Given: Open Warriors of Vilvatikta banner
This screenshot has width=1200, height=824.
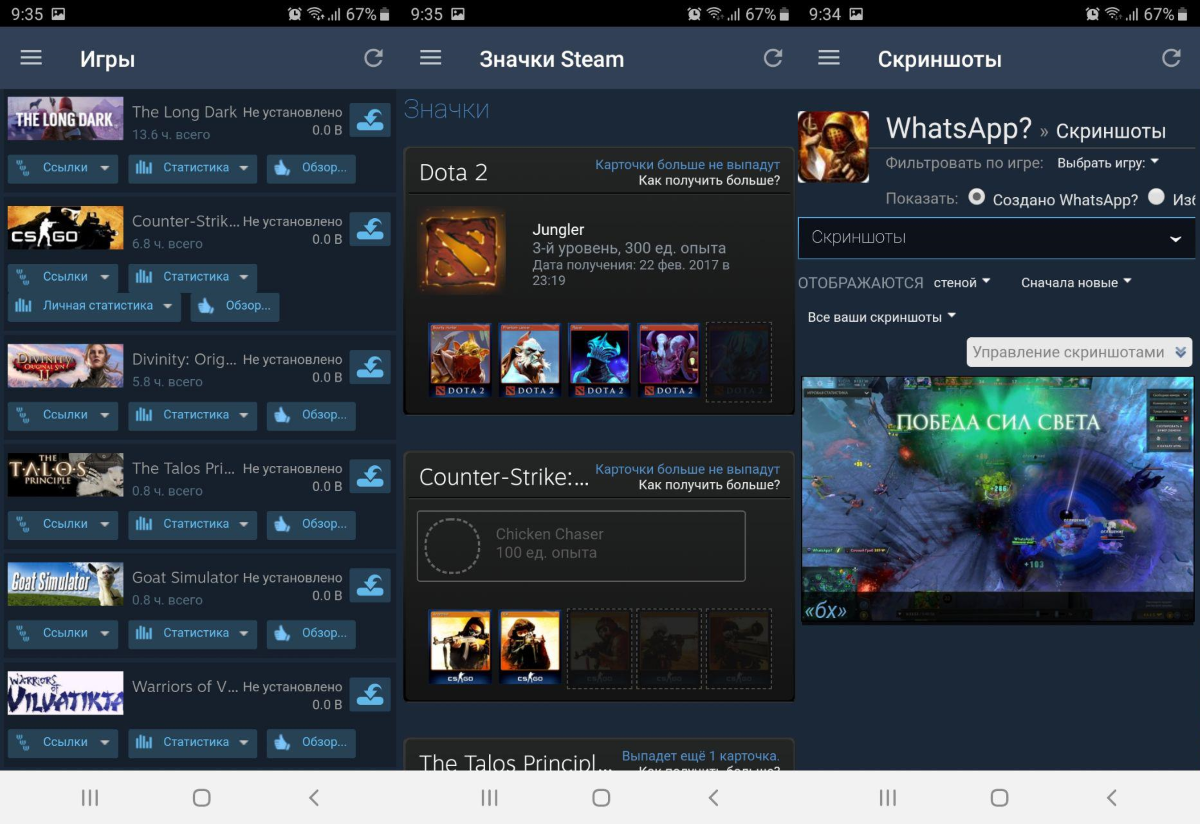Looking at the screenshot, I should tap(66, 693).
